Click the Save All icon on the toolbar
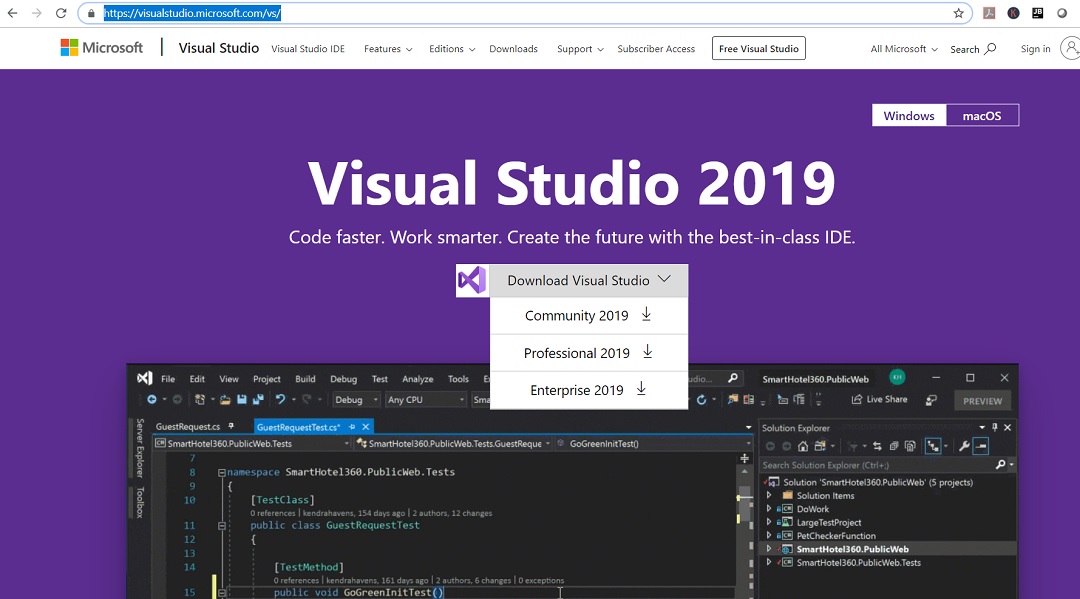 (x=257, y=397)
